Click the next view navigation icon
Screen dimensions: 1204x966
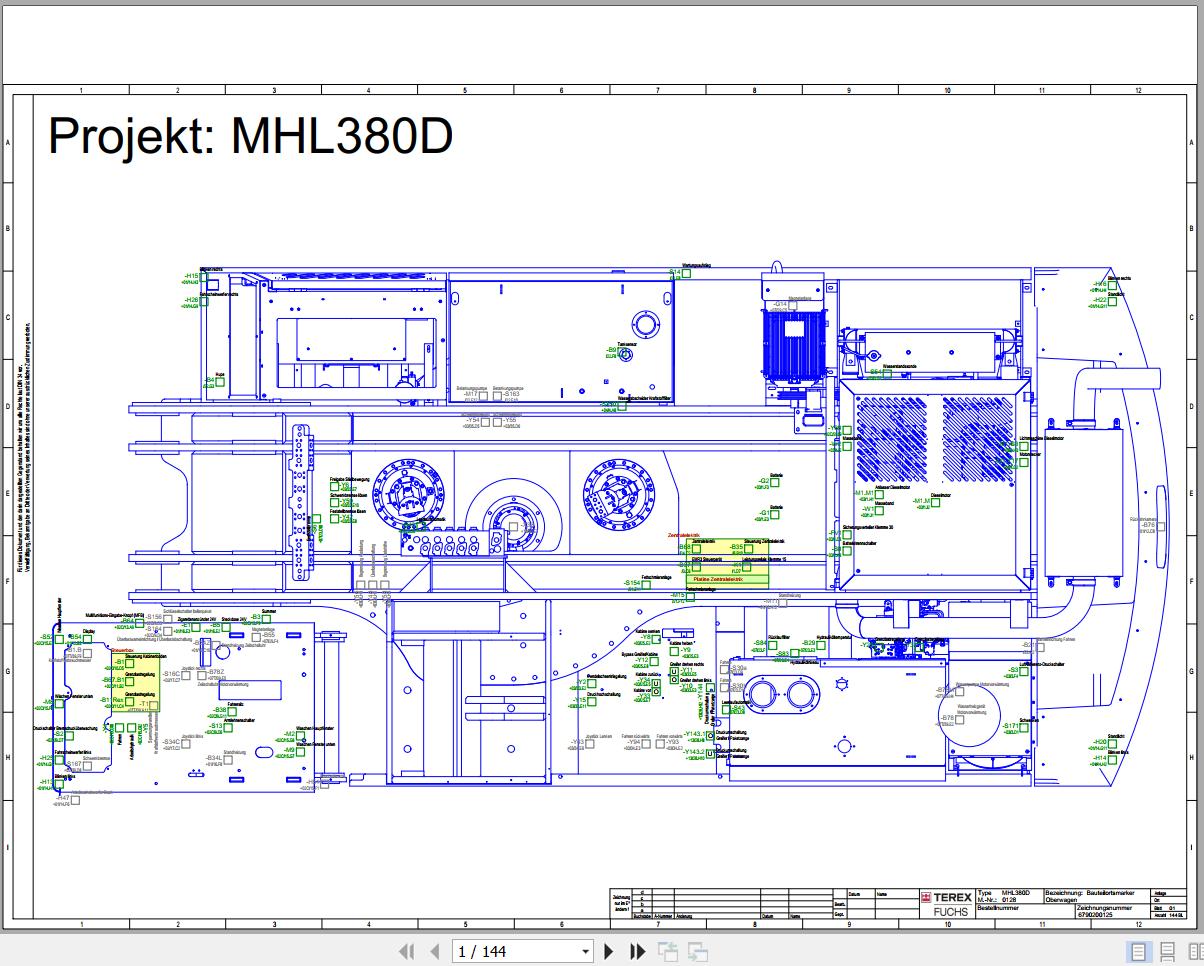696,951
